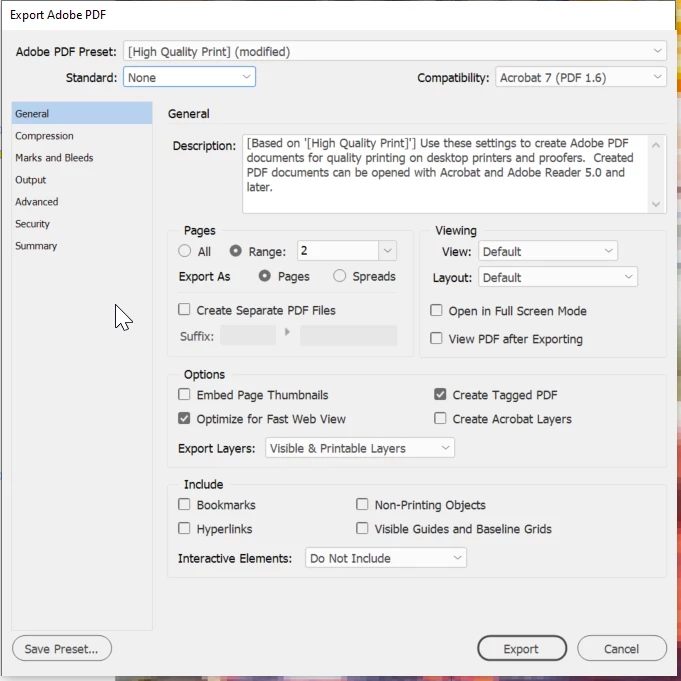Open the Adobe PDF Preset dropdown
681x681 pixels.
394,51
